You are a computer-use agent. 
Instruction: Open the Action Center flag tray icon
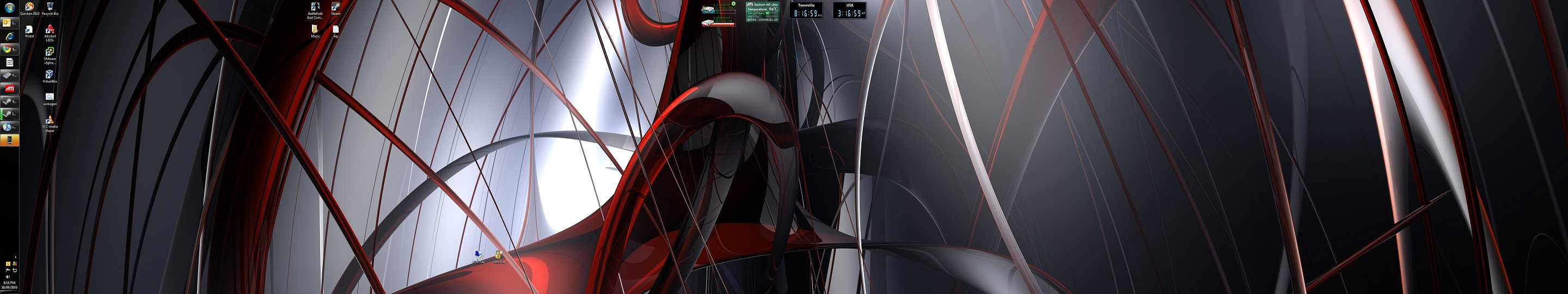[8, 269]
